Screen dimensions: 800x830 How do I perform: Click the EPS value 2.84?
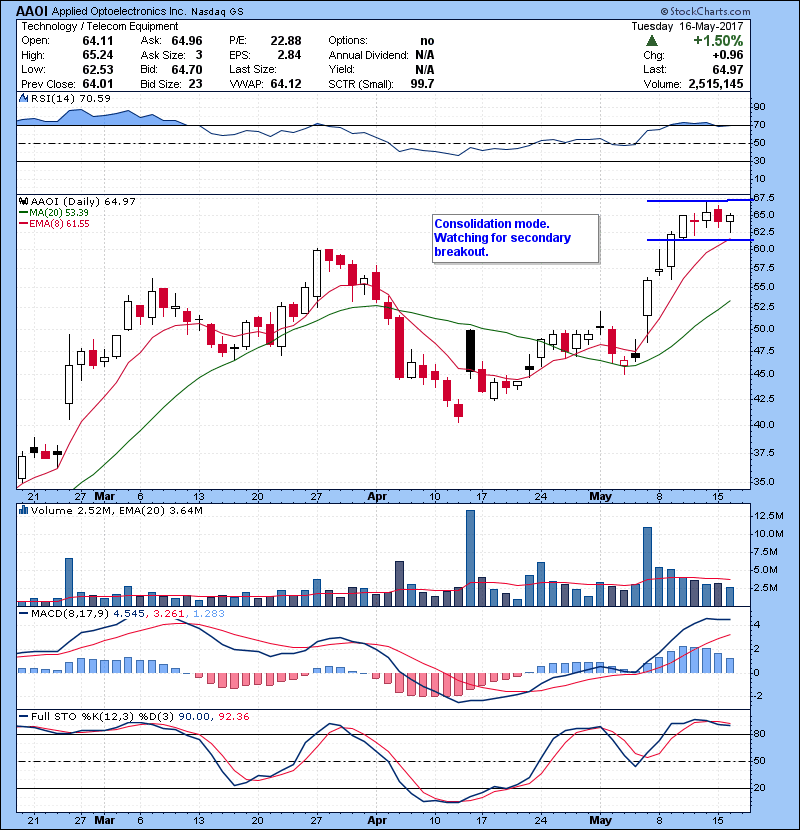[x=289, y=55]
